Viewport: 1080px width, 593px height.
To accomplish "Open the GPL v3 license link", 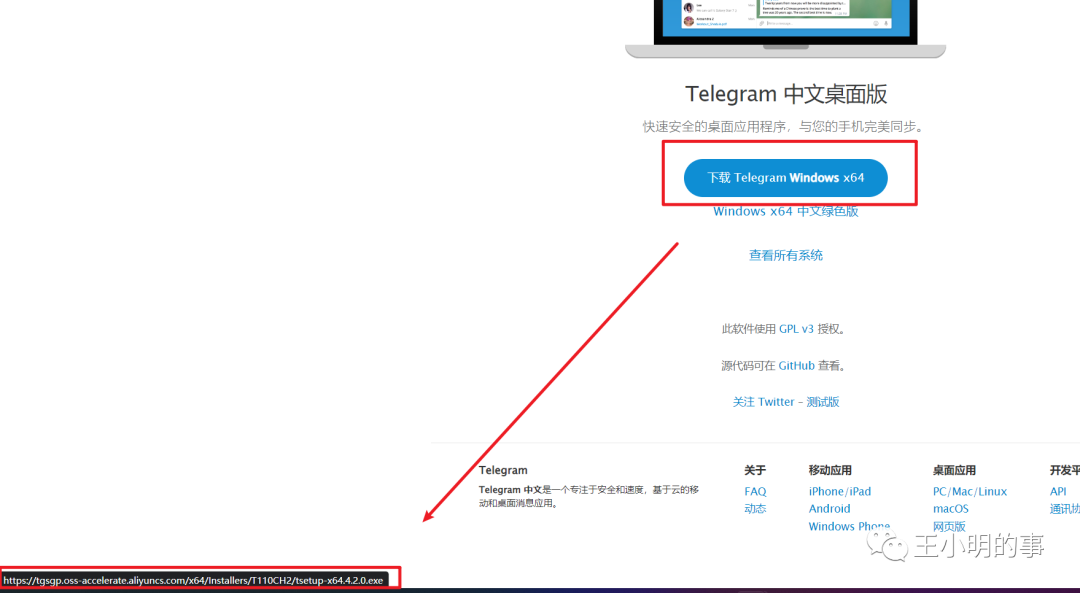I will pos(796,329).
